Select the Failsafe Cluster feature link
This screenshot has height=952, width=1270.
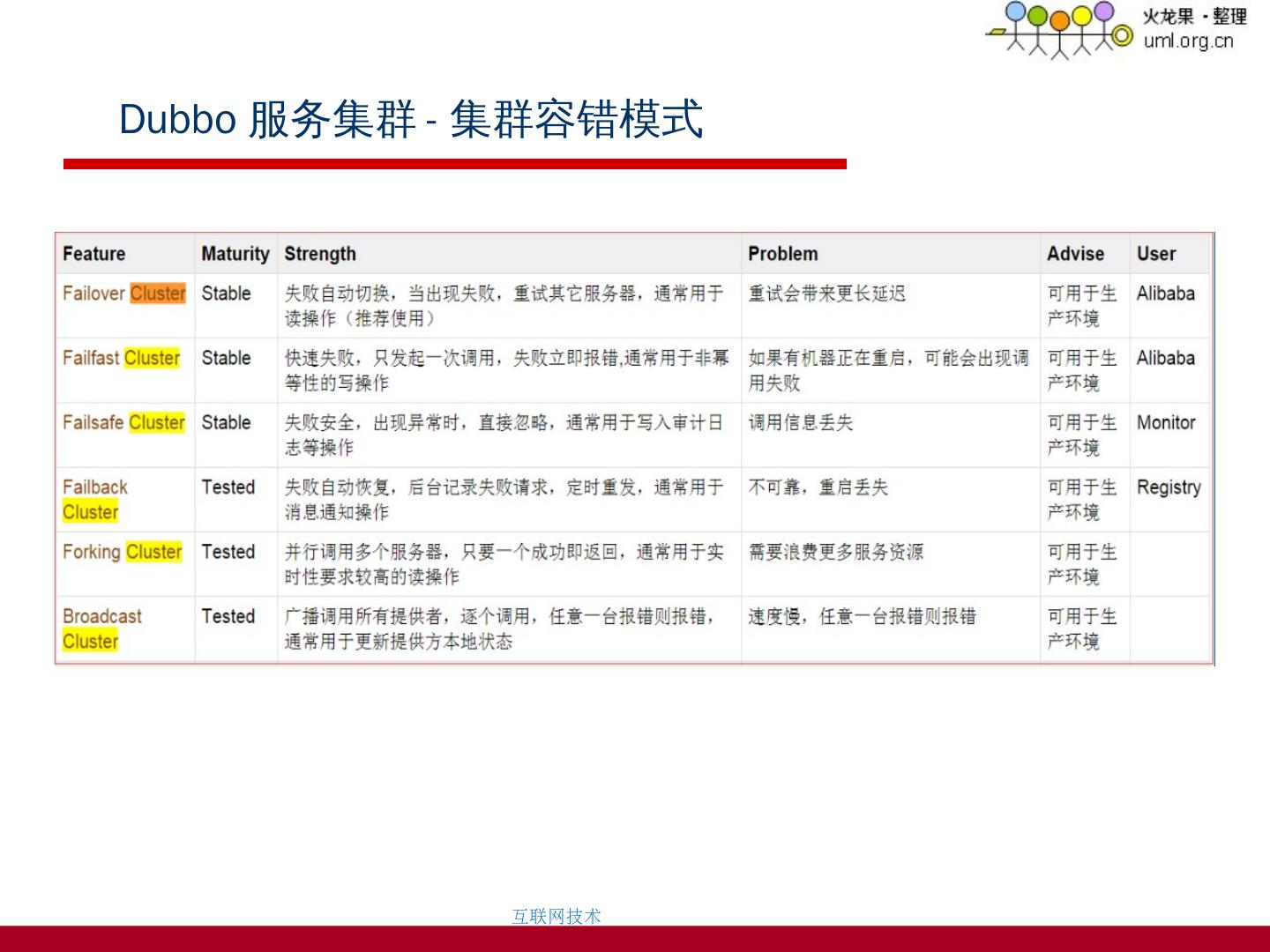123,422
